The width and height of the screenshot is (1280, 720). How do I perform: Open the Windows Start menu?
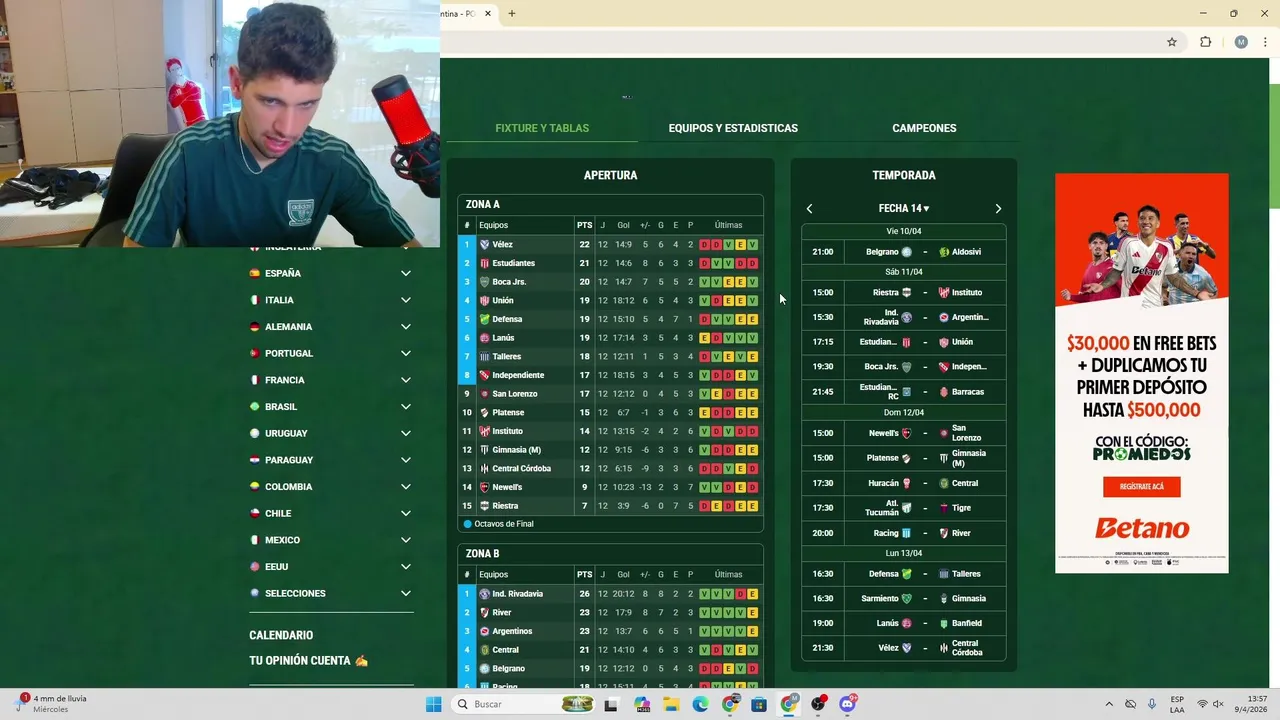(433, 704)
